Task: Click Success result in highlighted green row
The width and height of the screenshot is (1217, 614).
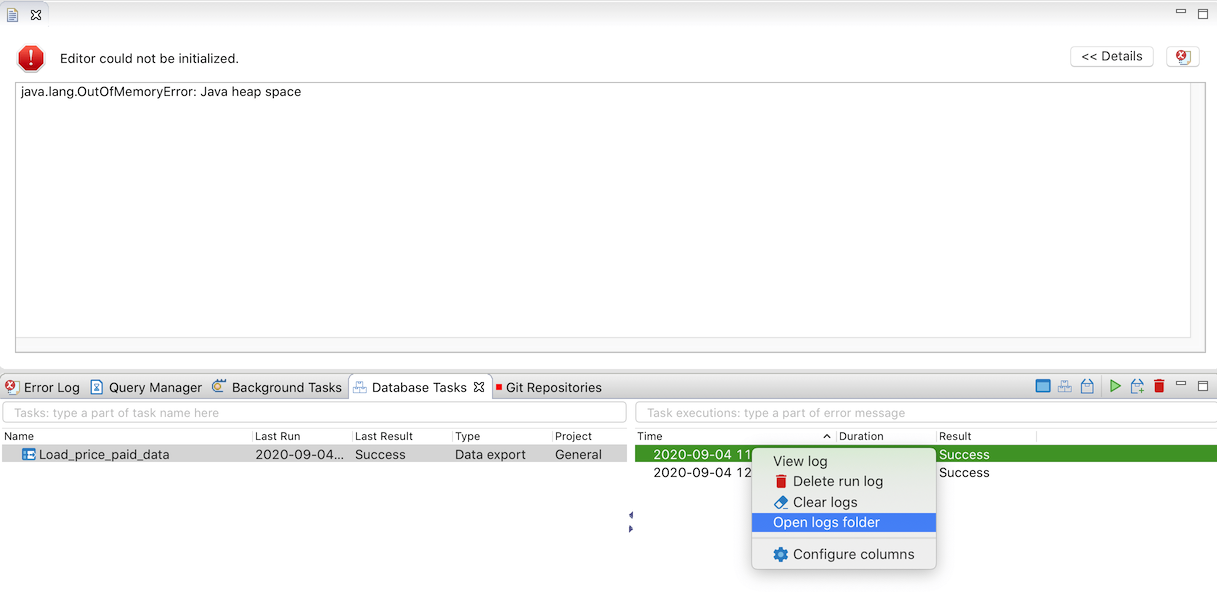Action: 964,454
